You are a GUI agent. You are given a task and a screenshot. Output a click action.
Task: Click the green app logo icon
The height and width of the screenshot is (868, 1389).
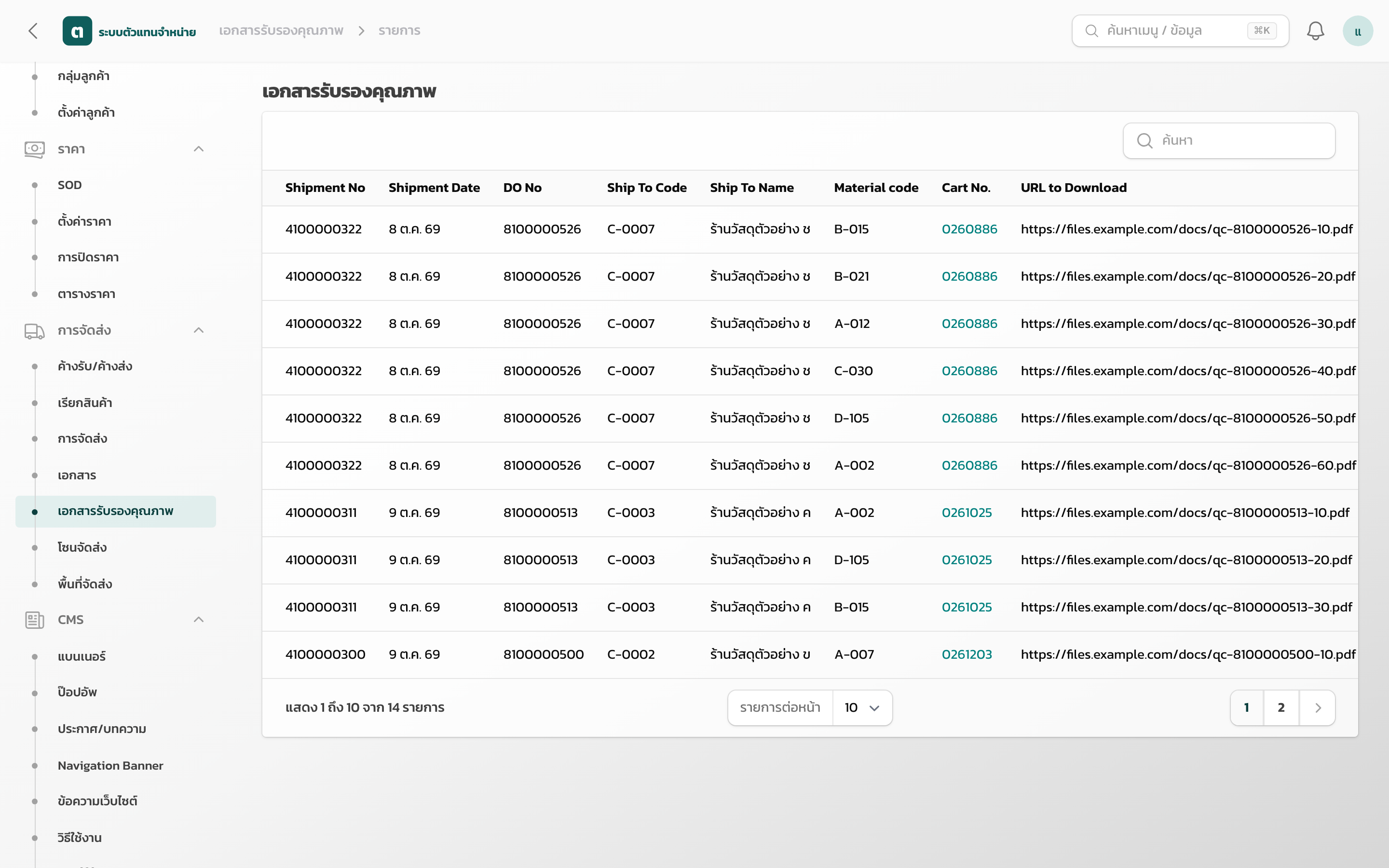click(x=78, y=31)
